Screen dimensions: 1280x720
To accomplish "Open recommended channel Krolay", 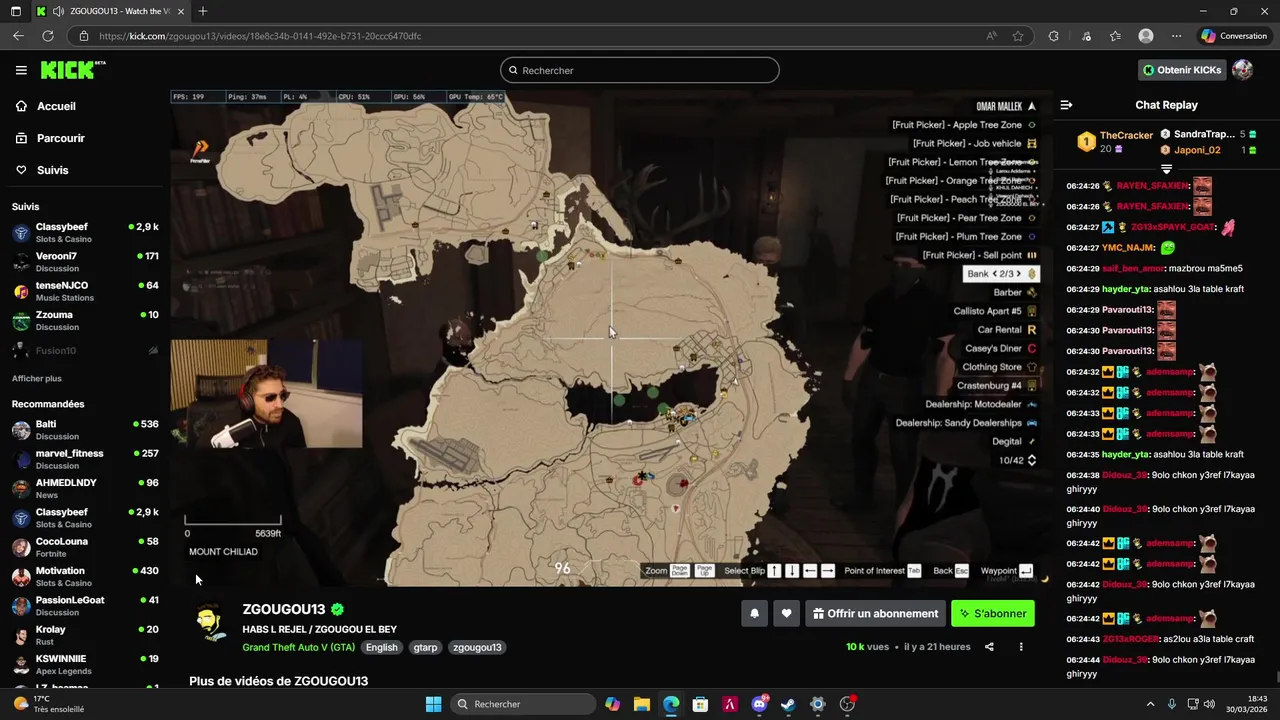I will click(85, 635).
